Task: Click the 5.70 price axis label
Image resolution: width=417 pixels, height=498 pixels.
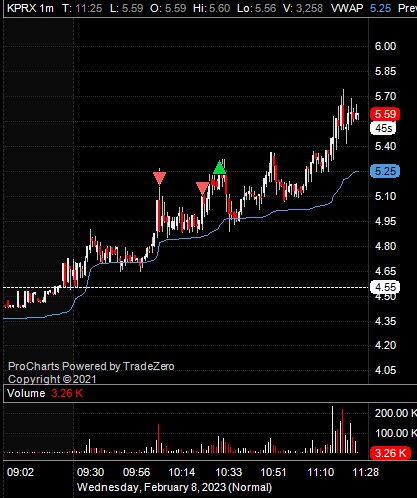Action: coord(385,96)
